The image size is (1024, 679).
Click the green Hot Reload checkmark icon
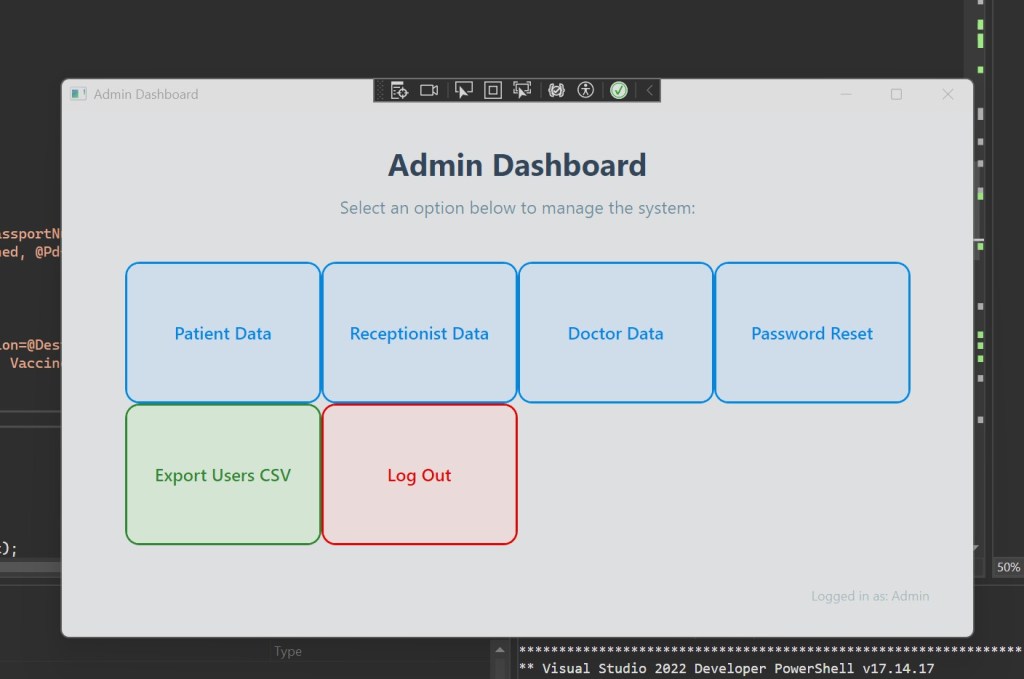(x=619, y=90)
